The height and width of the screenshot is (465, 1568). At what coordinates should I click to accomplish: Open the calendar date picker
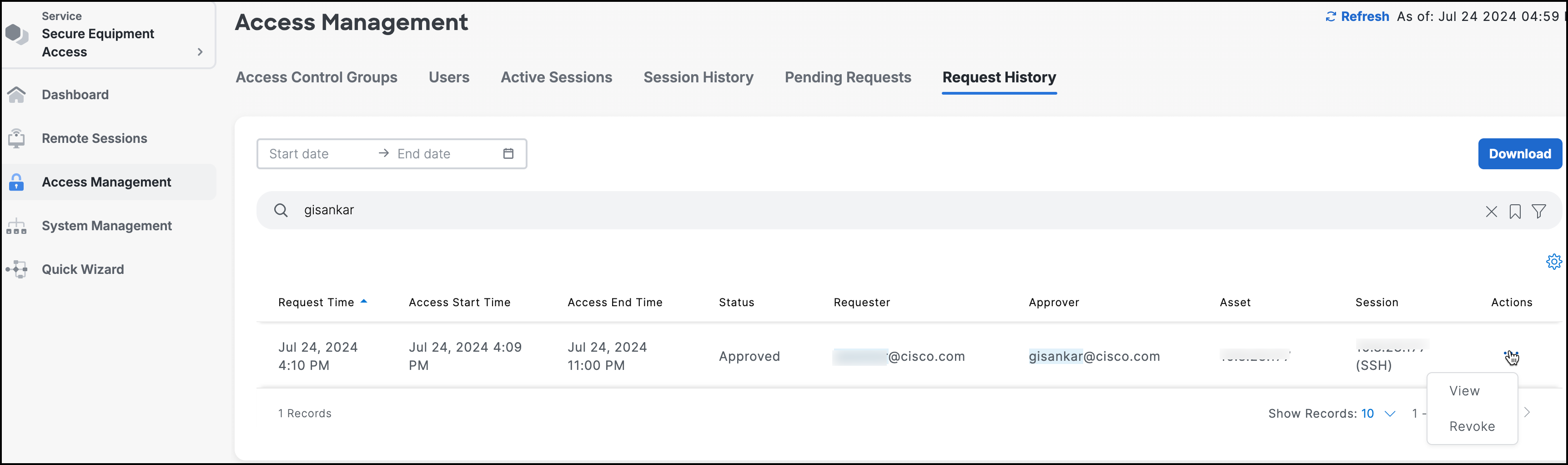[508, 153]
